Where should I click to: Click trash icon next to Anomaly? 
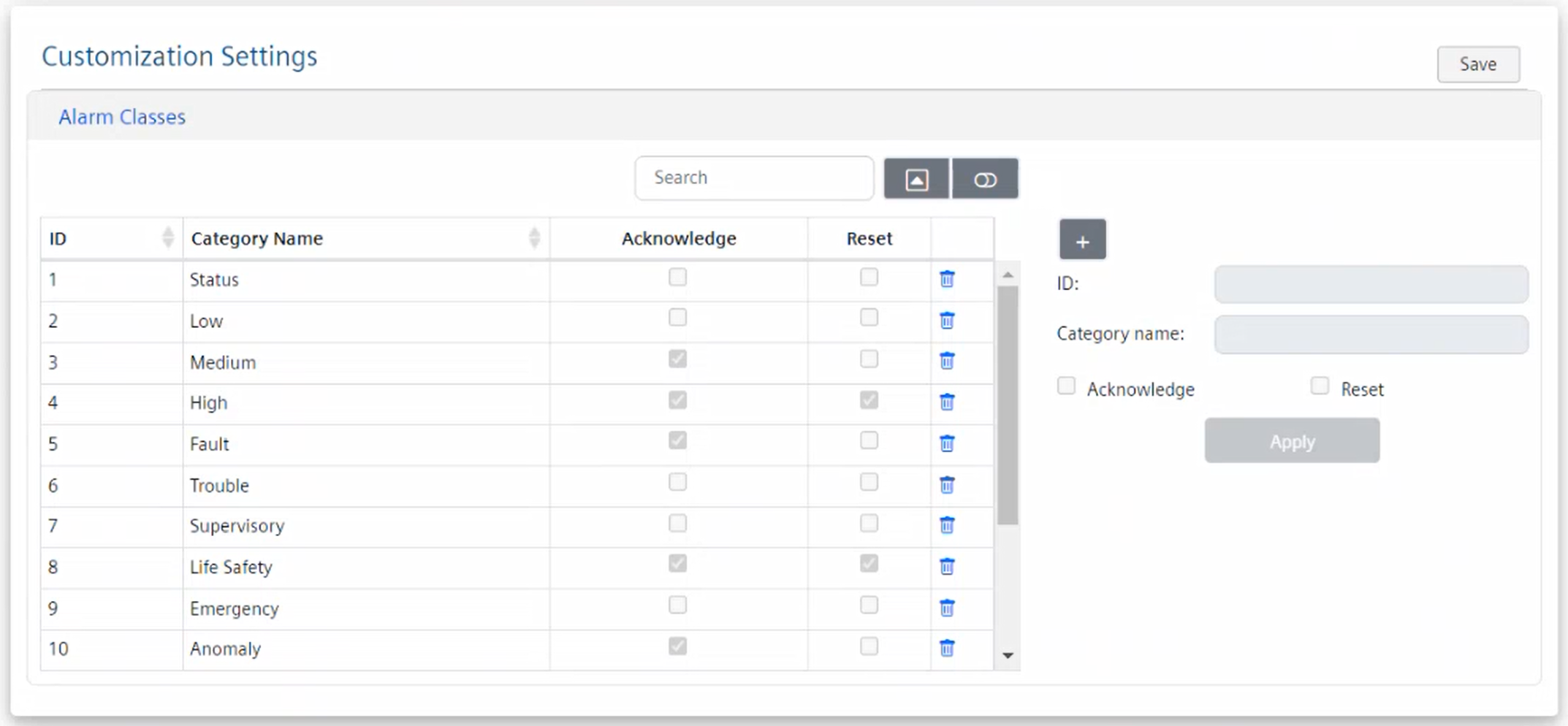[x=947, y=648]
